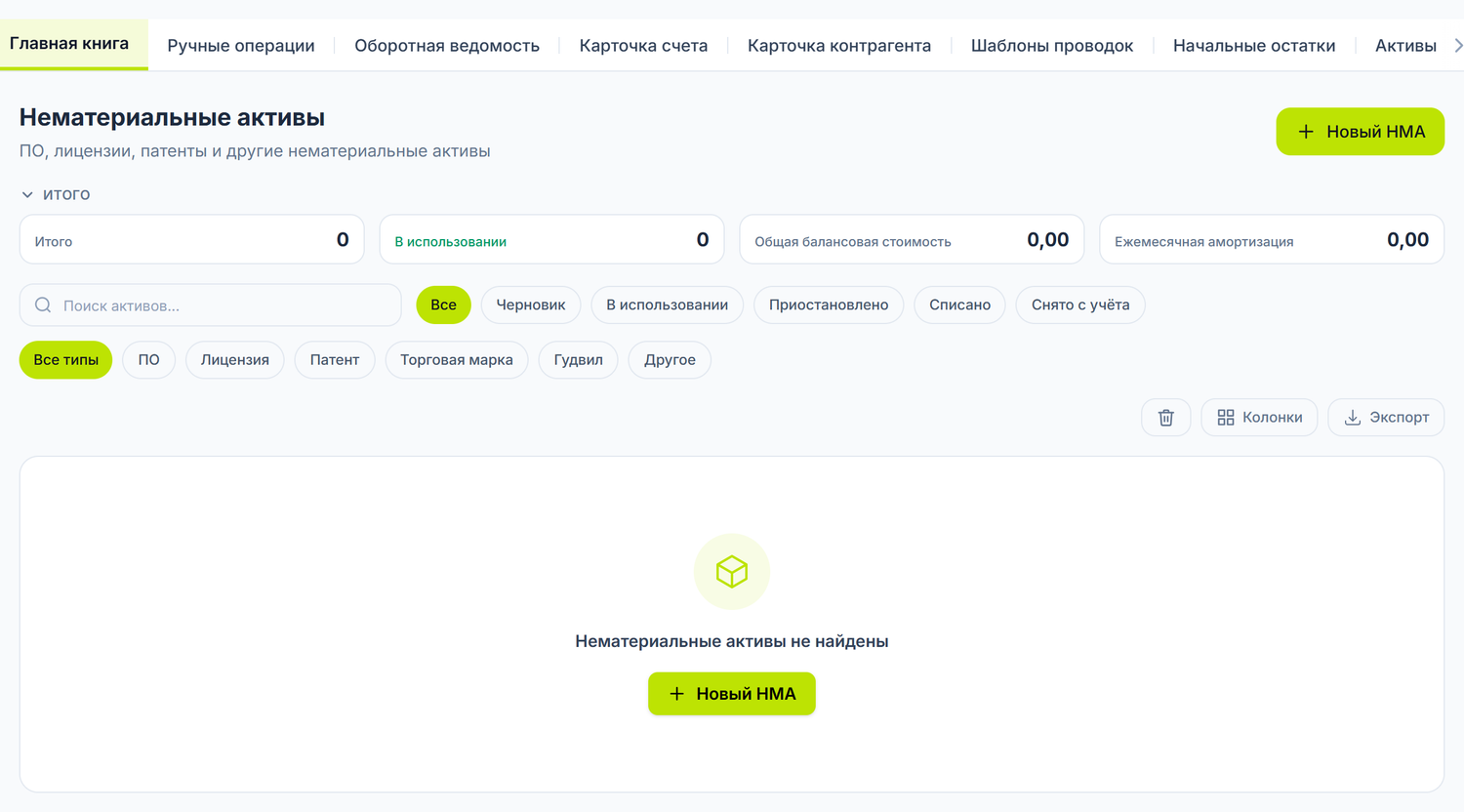Filter assets by ПО type

[x=148, y=360]
